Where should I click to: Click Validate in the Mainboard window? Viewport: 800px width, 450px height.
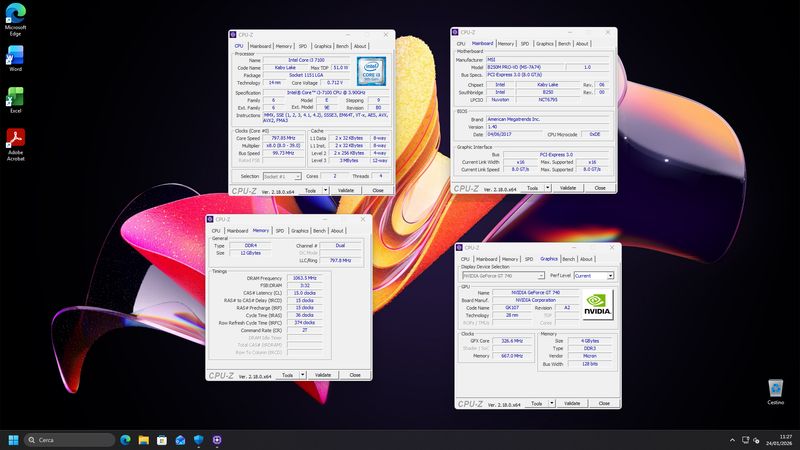click(x=567, y=188)
